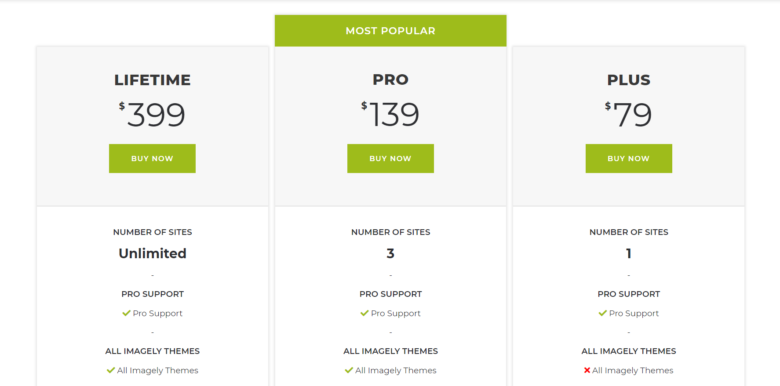Click green checkmark beside Lifetime Pro Support
Image resolution: width=780 pixels, height=386 pixels.
(x=126, y=313)
